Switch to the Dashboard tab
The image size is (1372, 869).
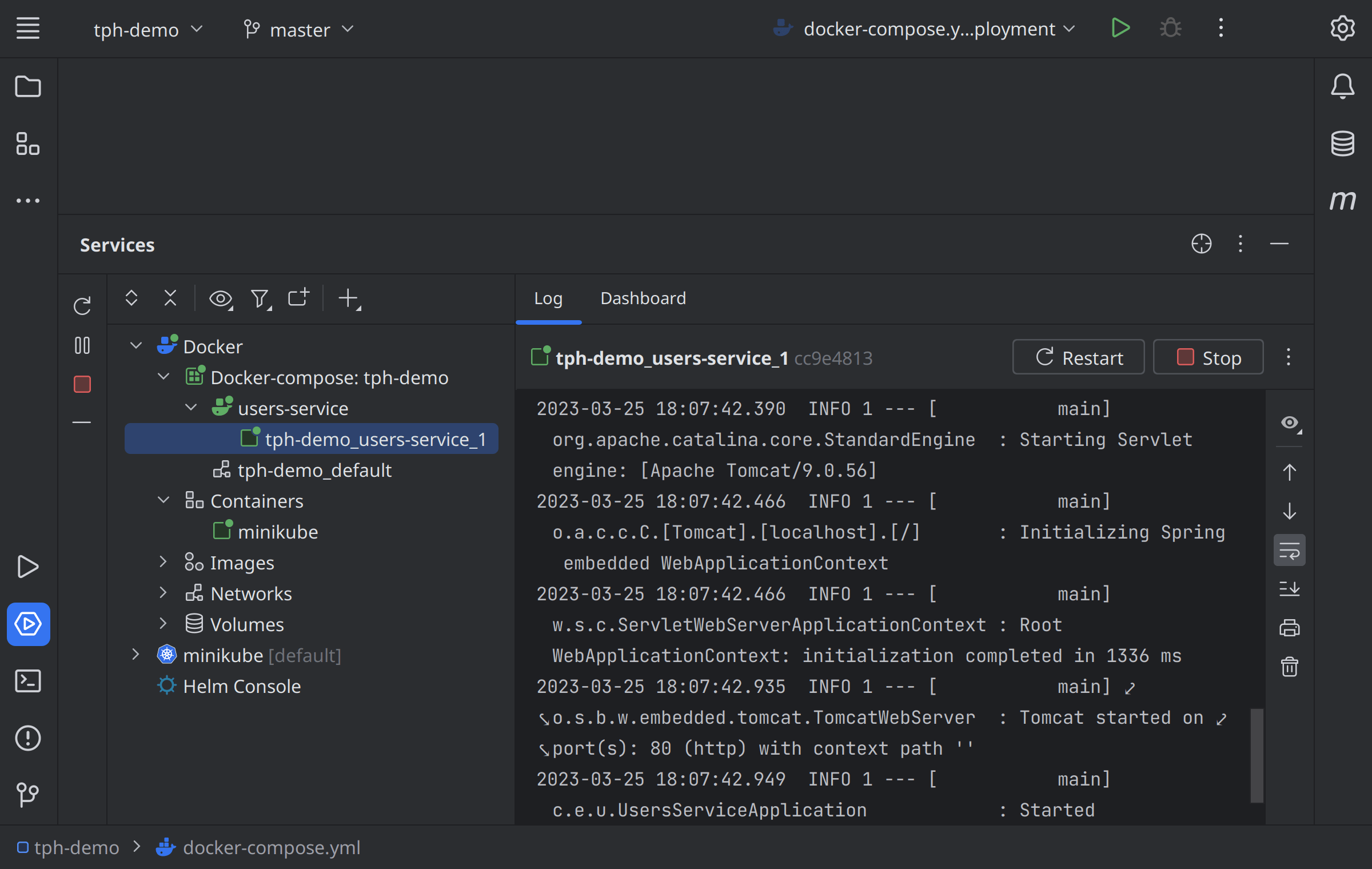coord(643,298)
